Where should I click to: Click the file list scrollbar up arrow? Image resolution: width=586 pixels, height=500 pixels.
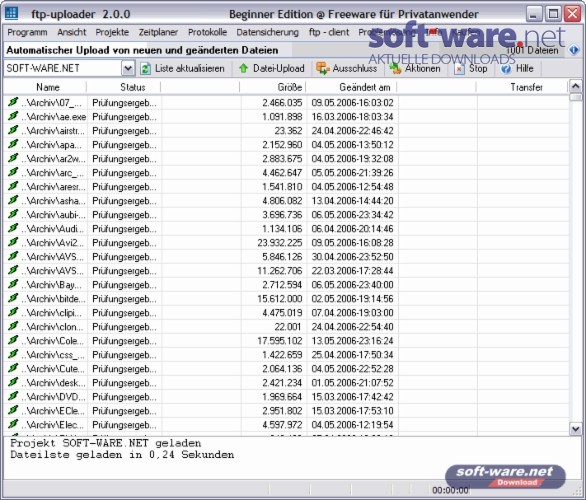pyautogui.click(x=576, y=86)
